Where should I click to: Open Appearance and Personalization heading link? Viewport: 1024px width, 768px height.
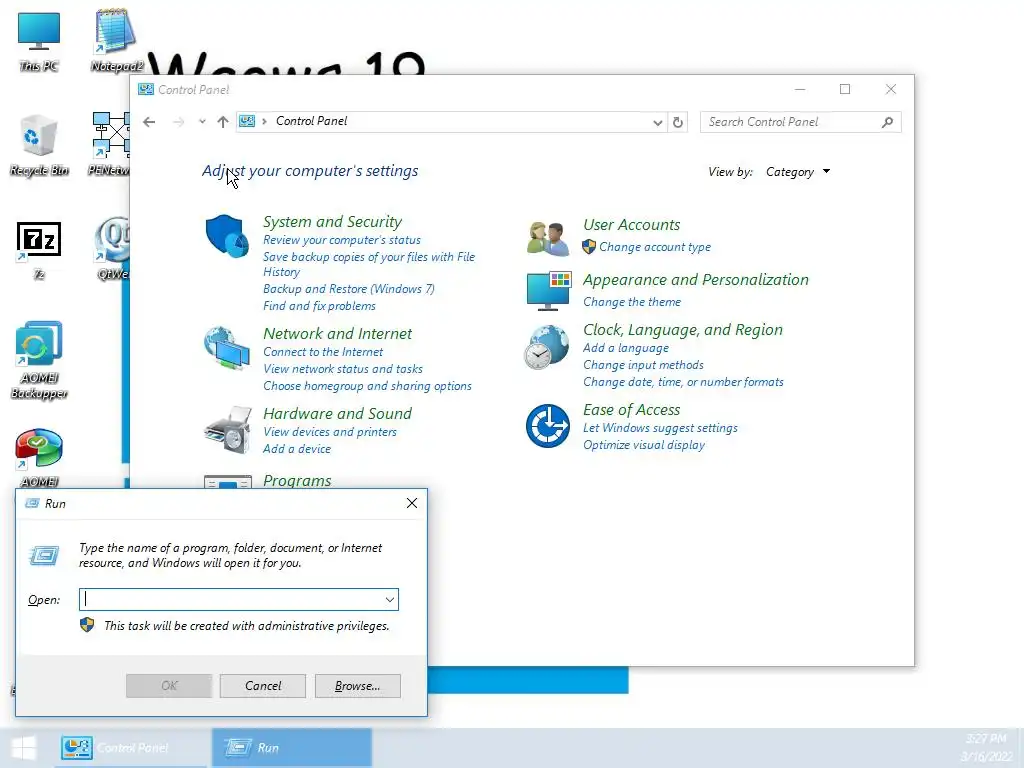point(696,280)
